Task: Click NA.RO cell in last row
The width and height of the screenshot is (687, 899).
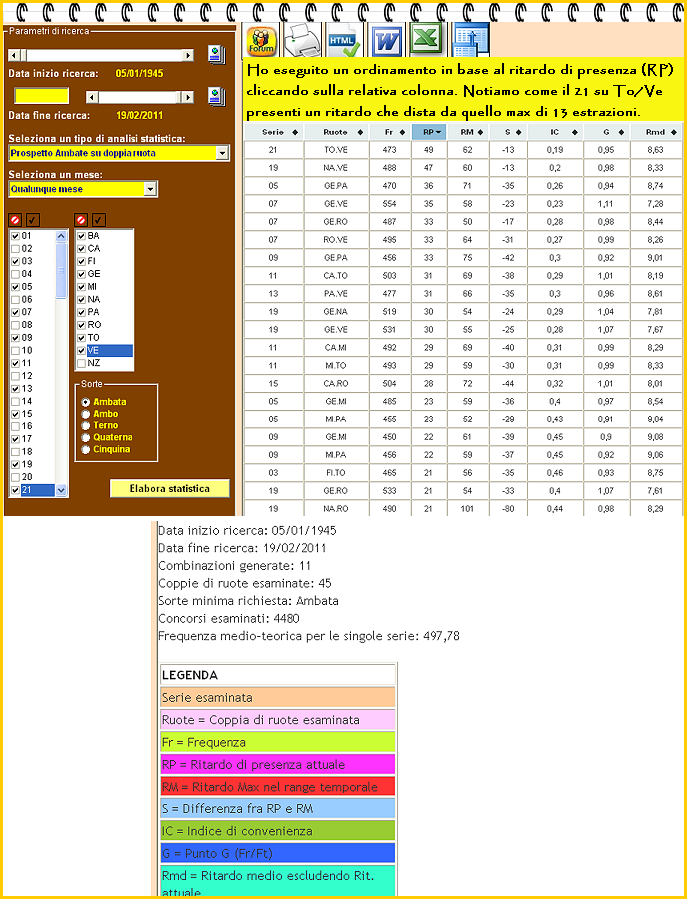Action: click(x=336, y=509)
